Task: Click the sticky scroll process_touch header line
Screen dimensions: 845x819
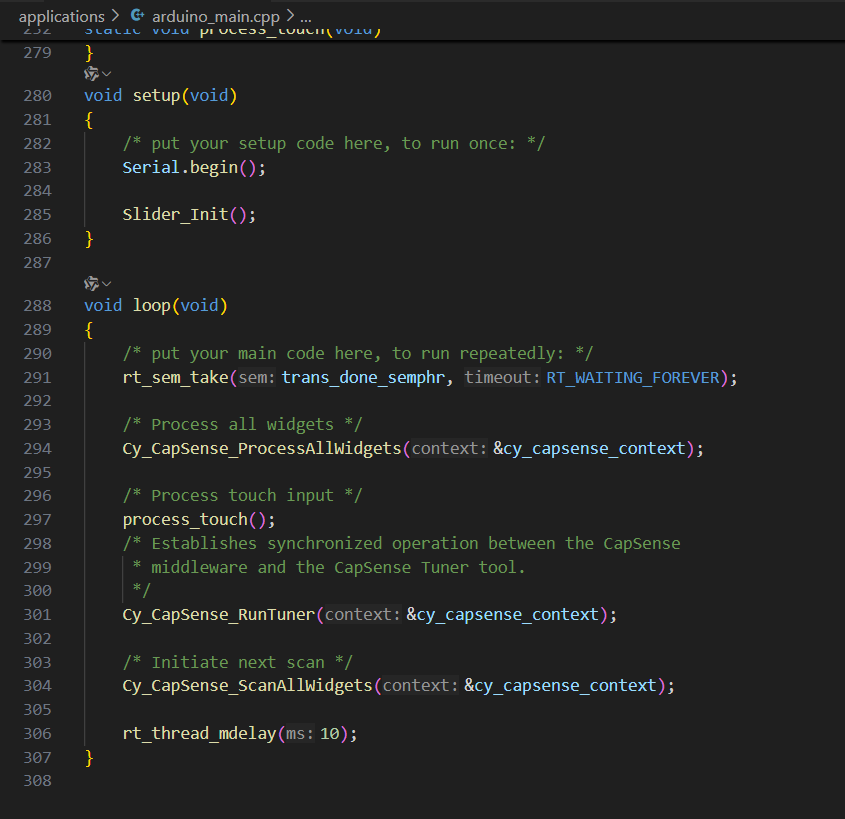Action: point(233,31)
